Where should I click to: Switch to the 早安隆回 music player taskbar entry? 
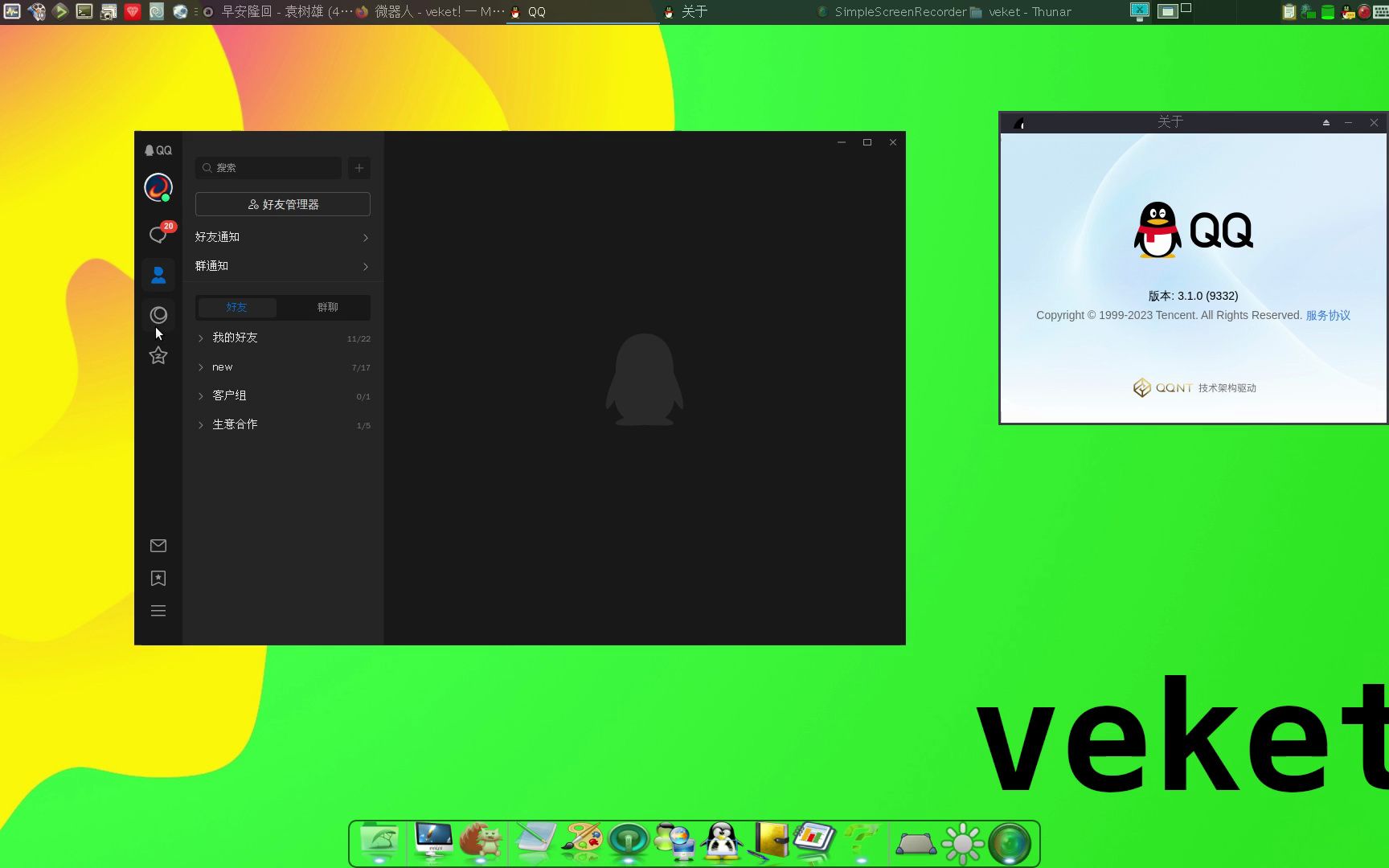(x=277, y=12)
